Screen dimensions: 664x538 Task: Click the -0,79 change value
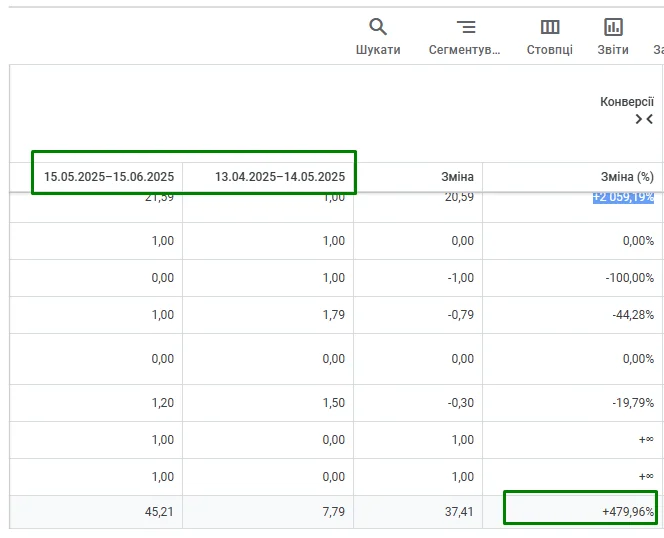coord(460,315)
